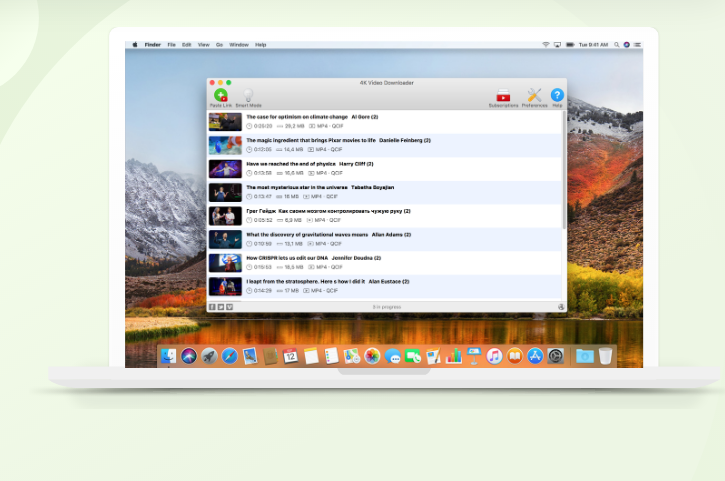Click the Twitter icon in status bar
This screenshot has width=725, height=481.
[221, 307]
